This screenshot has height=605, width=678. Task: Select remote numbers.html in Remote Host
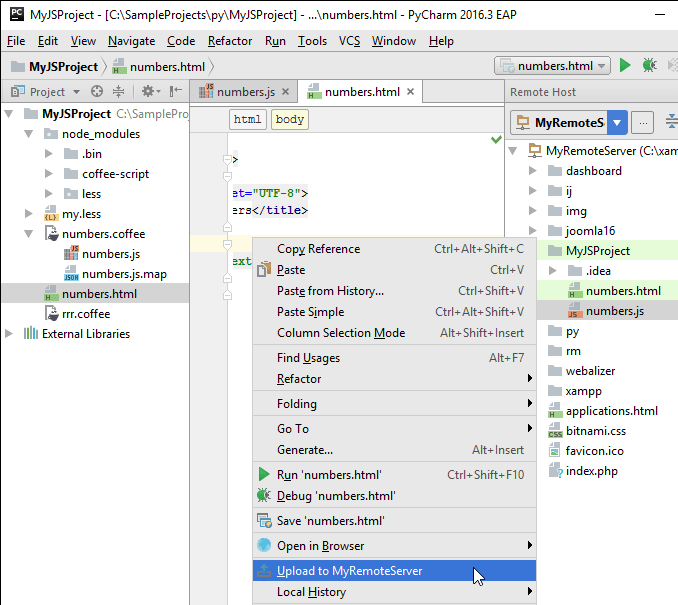click(614, 291)
